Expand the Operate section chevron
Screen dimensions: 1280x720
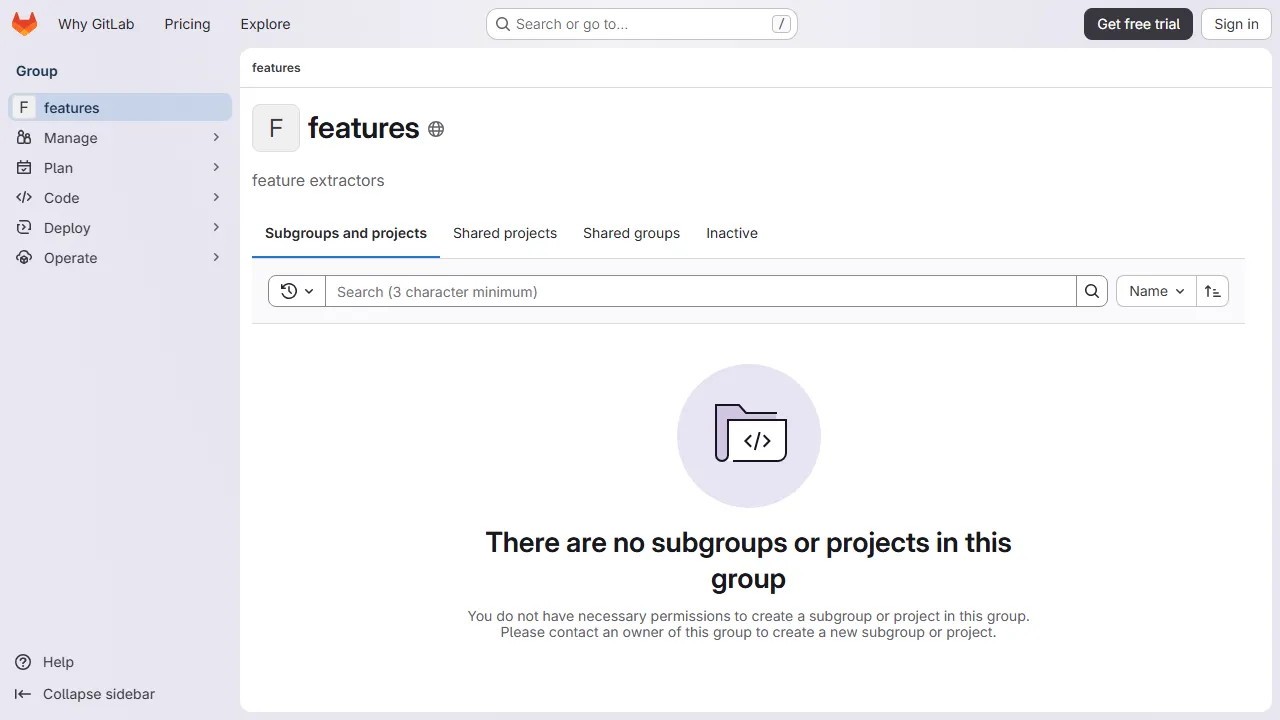coord(216,258)
